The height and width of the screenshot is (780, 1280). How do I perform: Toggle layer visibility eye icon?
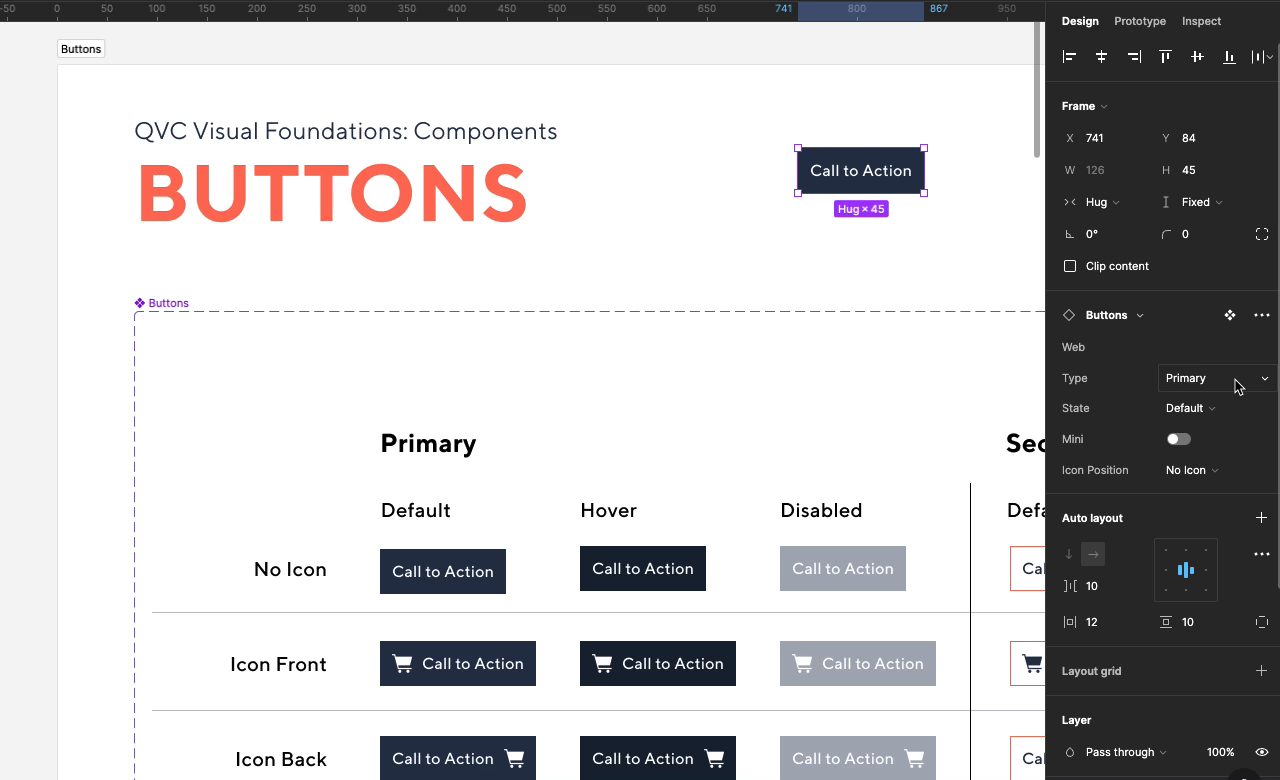[x=1262, y=752]
